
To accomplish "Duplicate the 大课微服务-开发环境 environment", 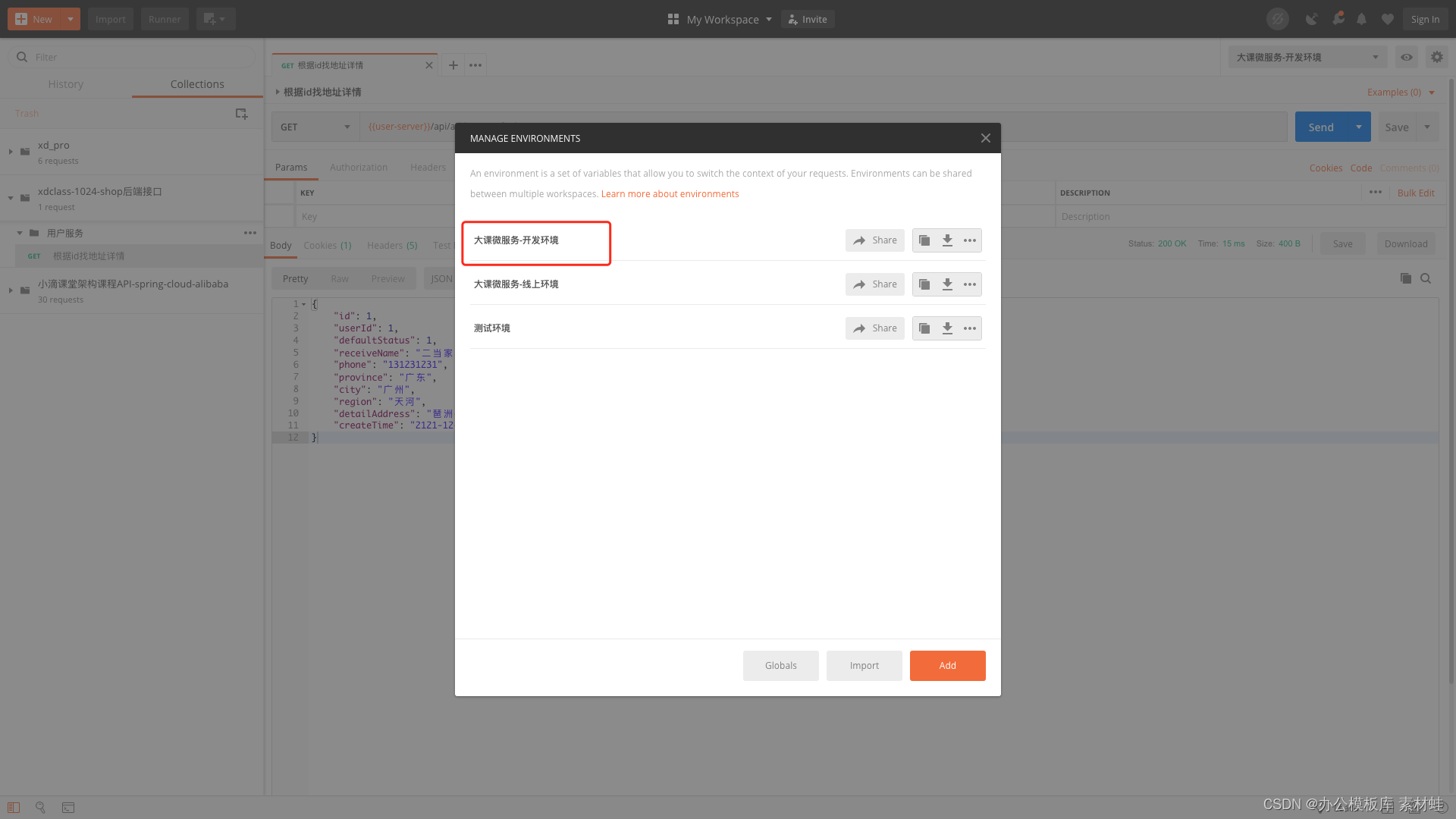I will [x=924, y=240].
